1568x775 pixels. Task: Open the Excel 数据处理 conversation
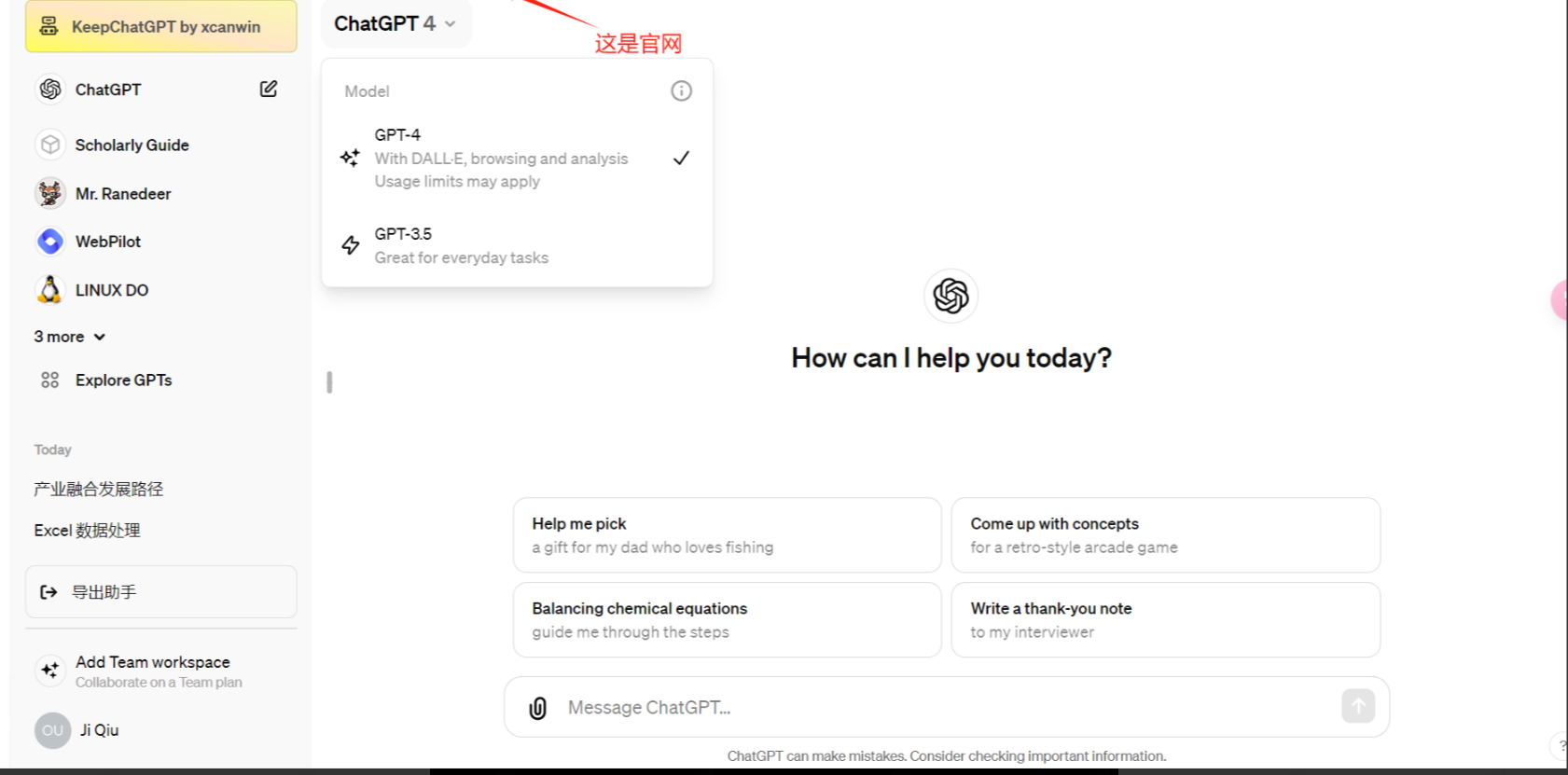pos(88,530)
